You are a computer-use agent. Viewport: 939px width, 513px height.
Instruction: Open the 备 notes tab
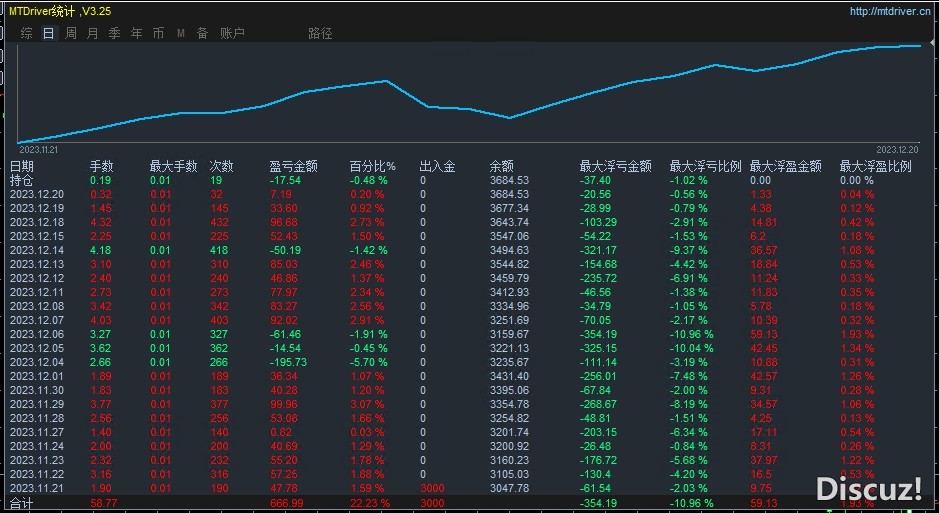pos(202,34)
